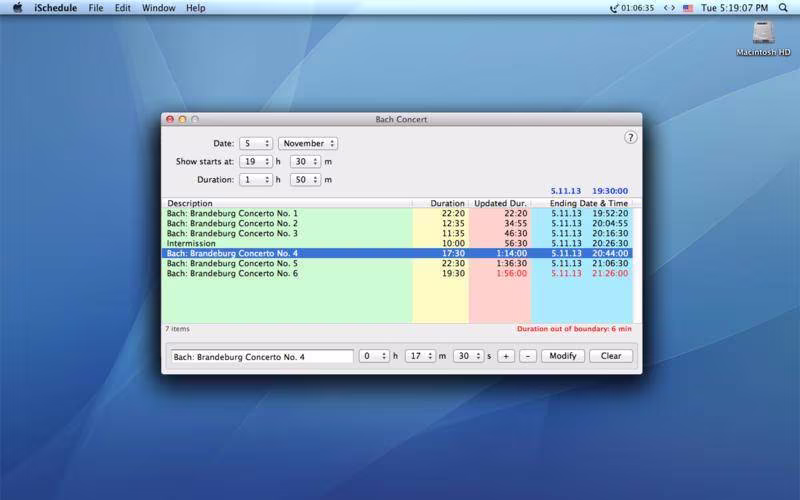Open item hours dropdown showing 0
The width and height of the screenshot is (800, 500).
coord(374,356)
